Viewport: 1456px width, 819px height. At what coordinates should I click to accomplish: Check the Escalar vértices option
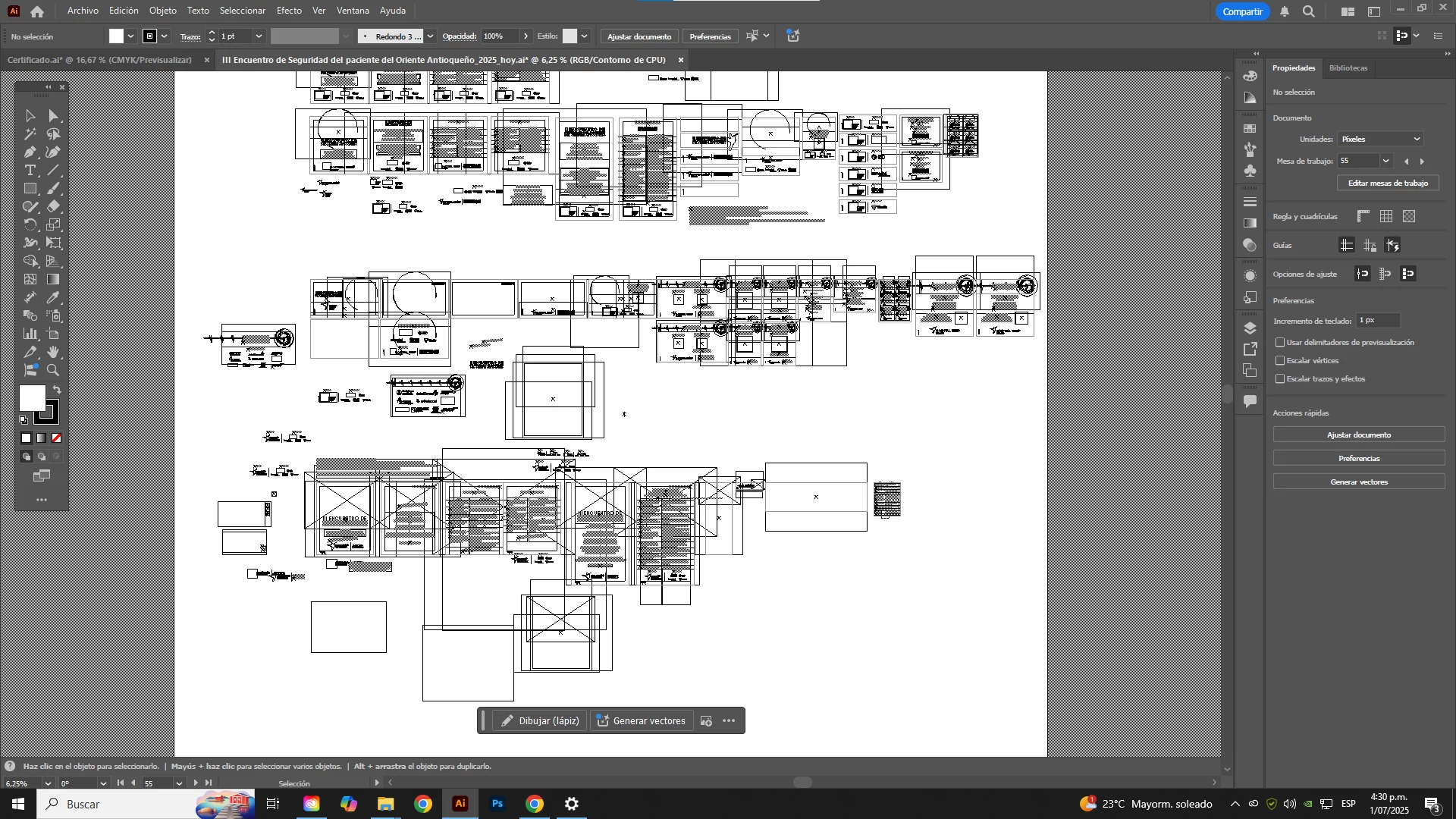(x=1280, y=361)
